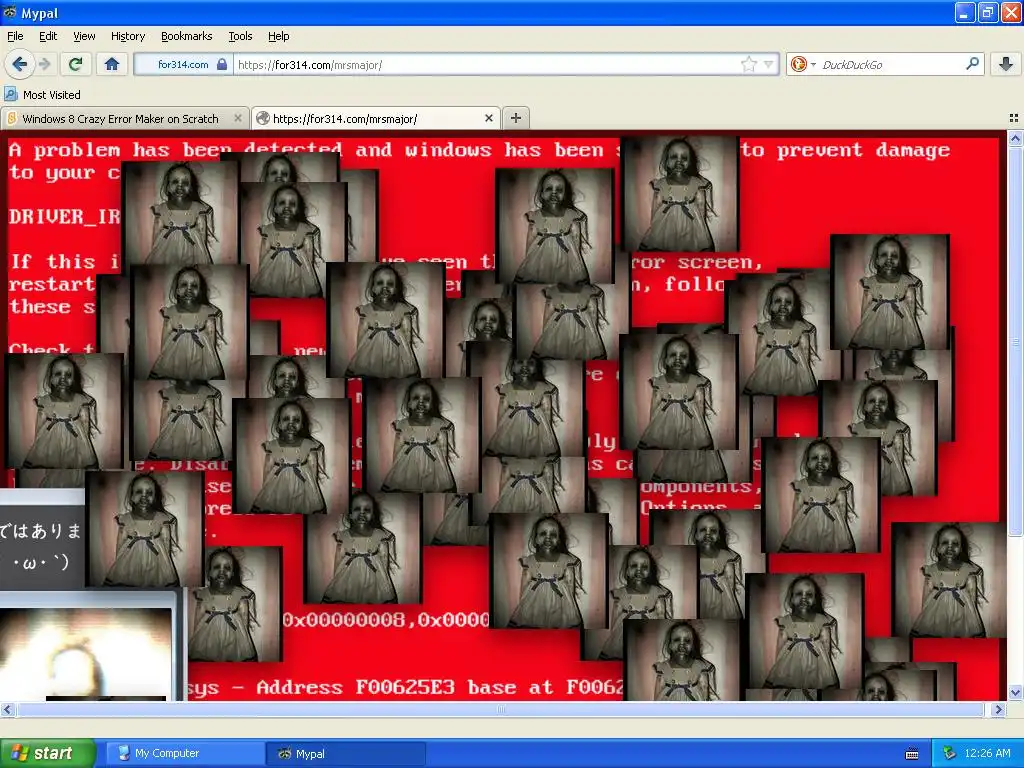Click the Most Visited bookmarks icon

tap(11, 94)
